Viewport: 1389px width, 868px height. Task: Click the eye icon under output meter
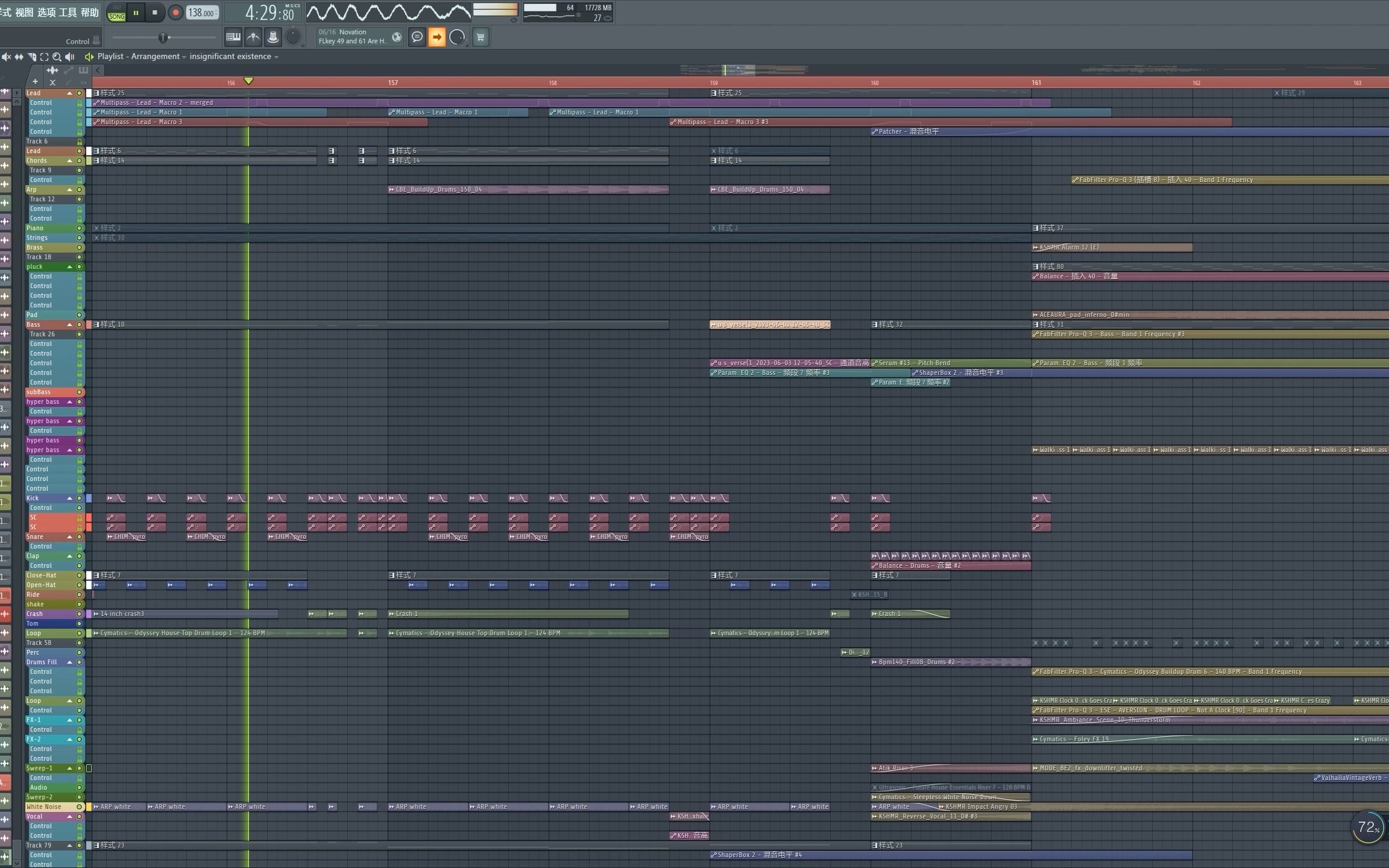pos(514,20)
